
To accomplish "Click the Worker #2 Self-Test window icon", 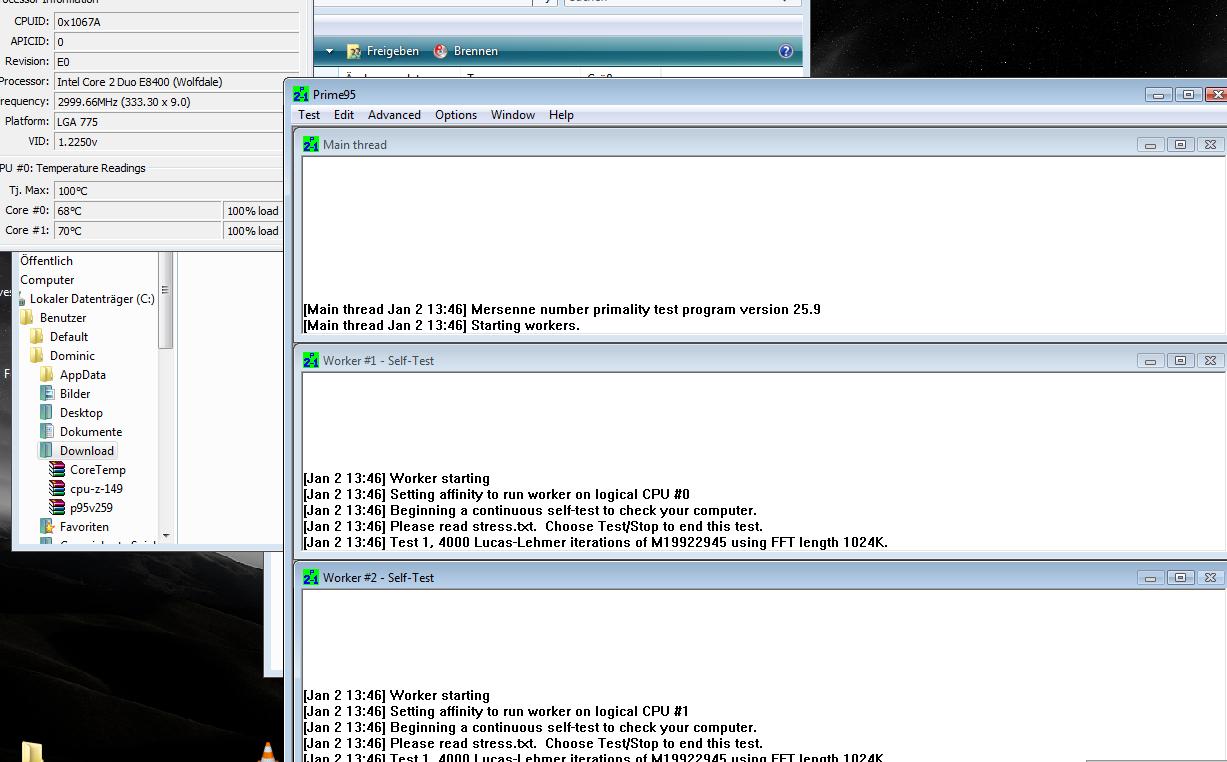I will coord(311,577).
